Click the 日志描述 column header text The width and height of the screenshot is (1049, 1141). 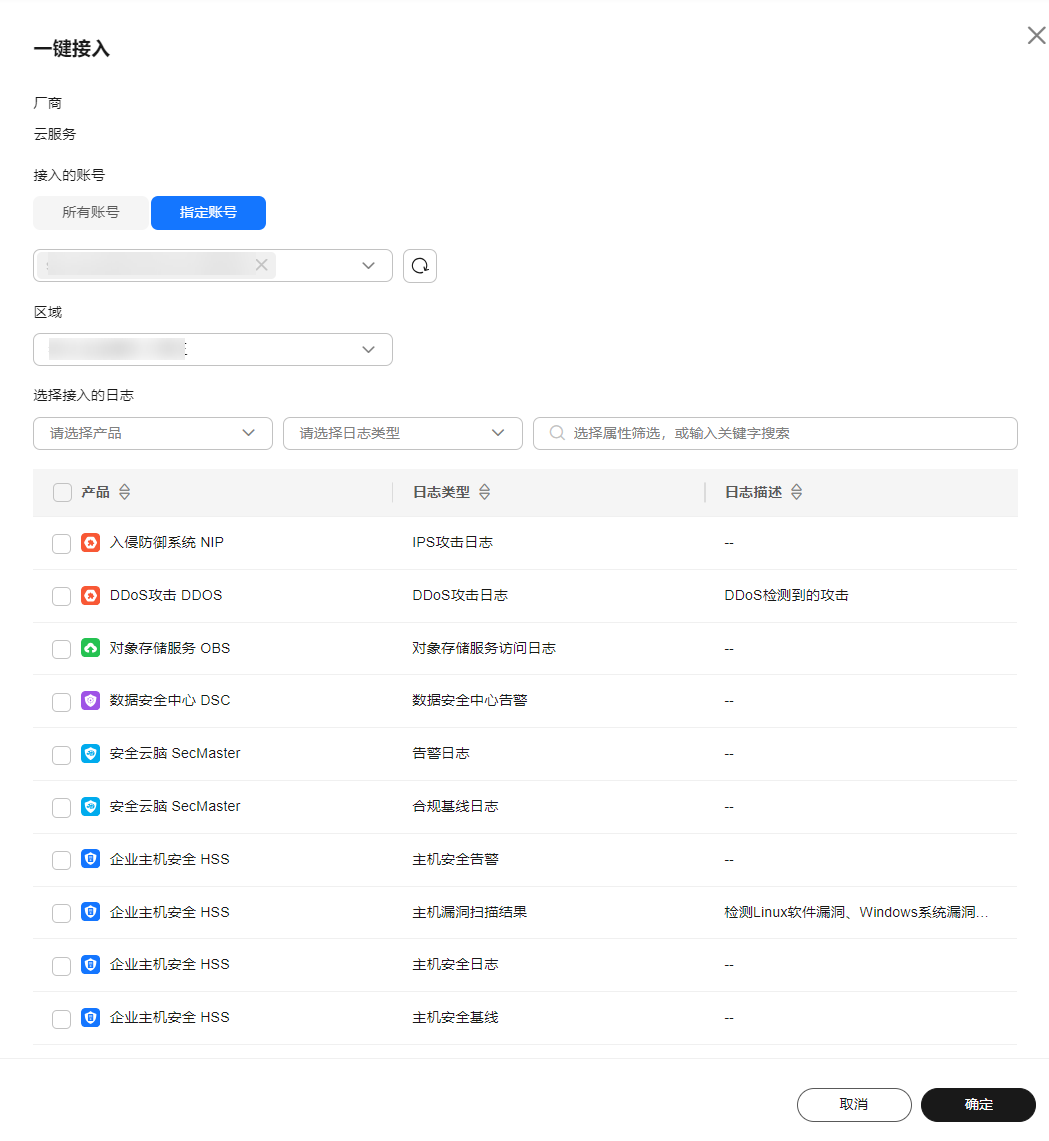coord(754,492)
